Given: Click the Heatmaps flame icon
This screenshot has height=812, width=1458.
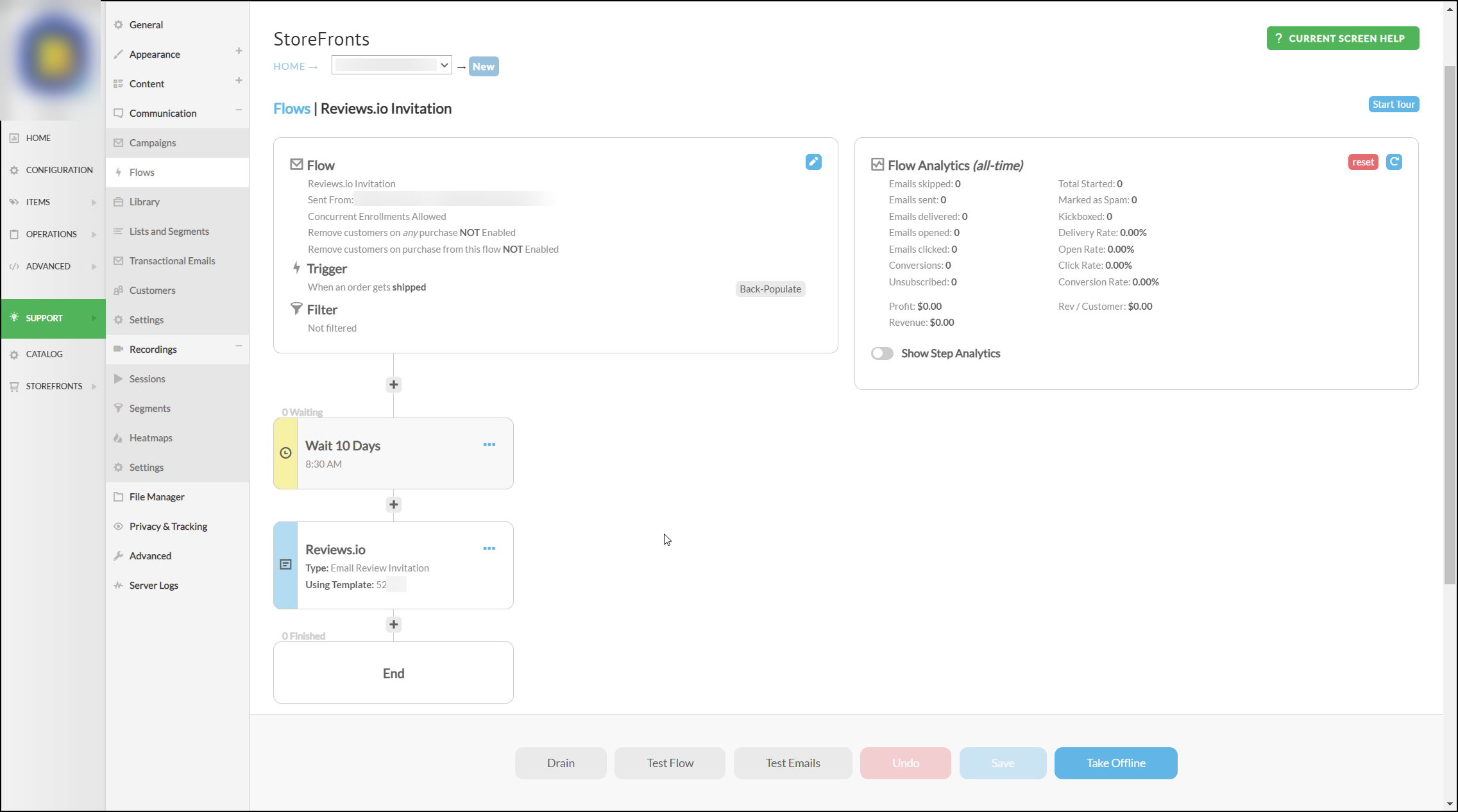Looking at the screenshot, I should [119, 438].
